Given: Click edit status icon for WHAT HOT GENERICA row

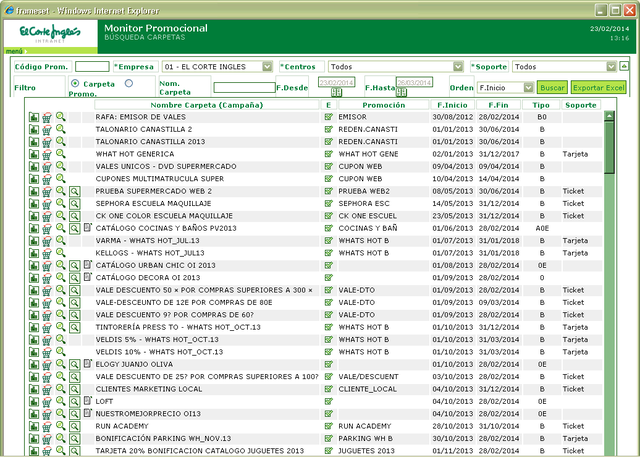Looking at the screenshot, I should (329, 154).
